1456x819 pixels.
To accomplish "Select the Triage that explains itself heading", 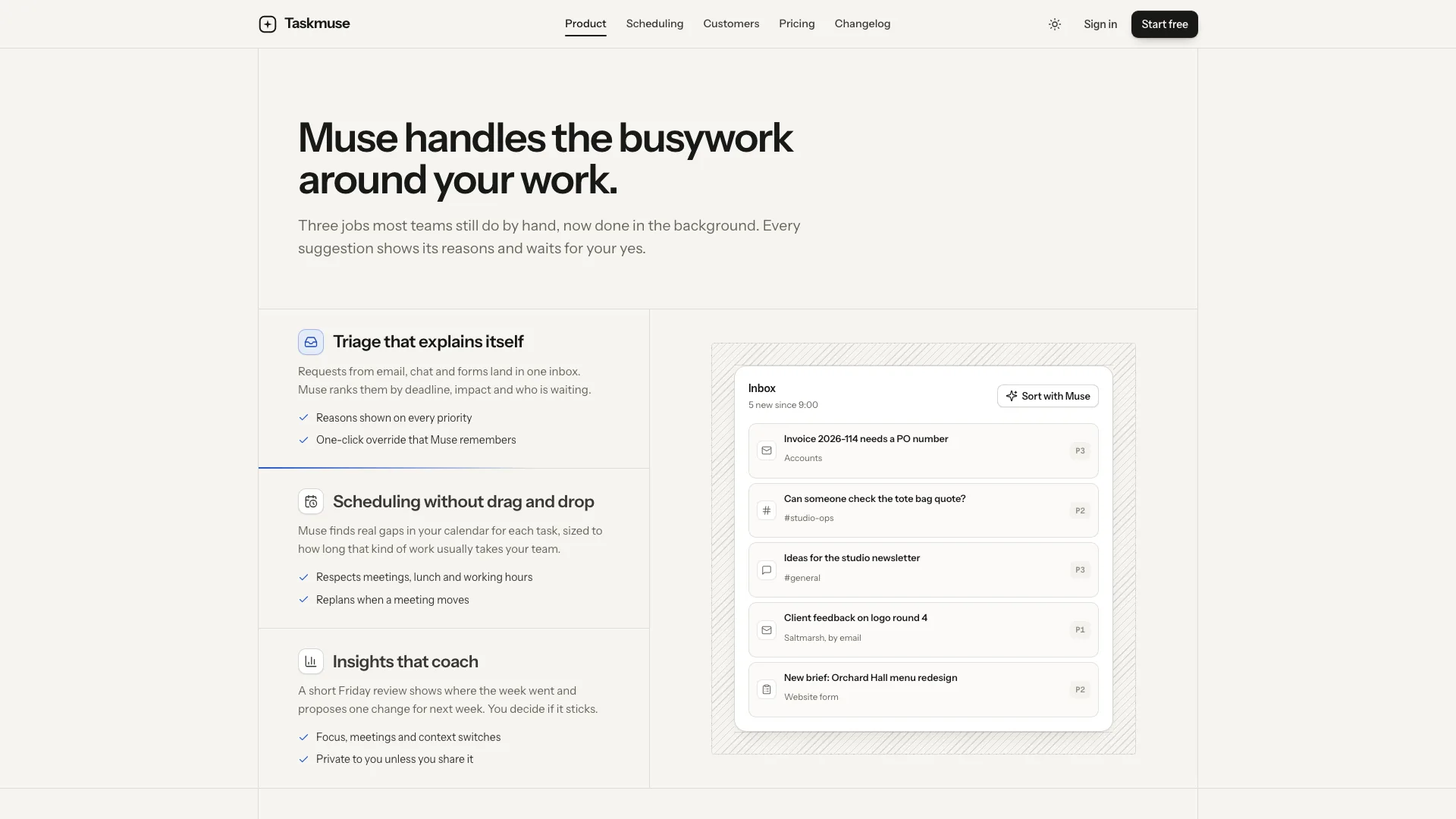I will pos(428,342).
